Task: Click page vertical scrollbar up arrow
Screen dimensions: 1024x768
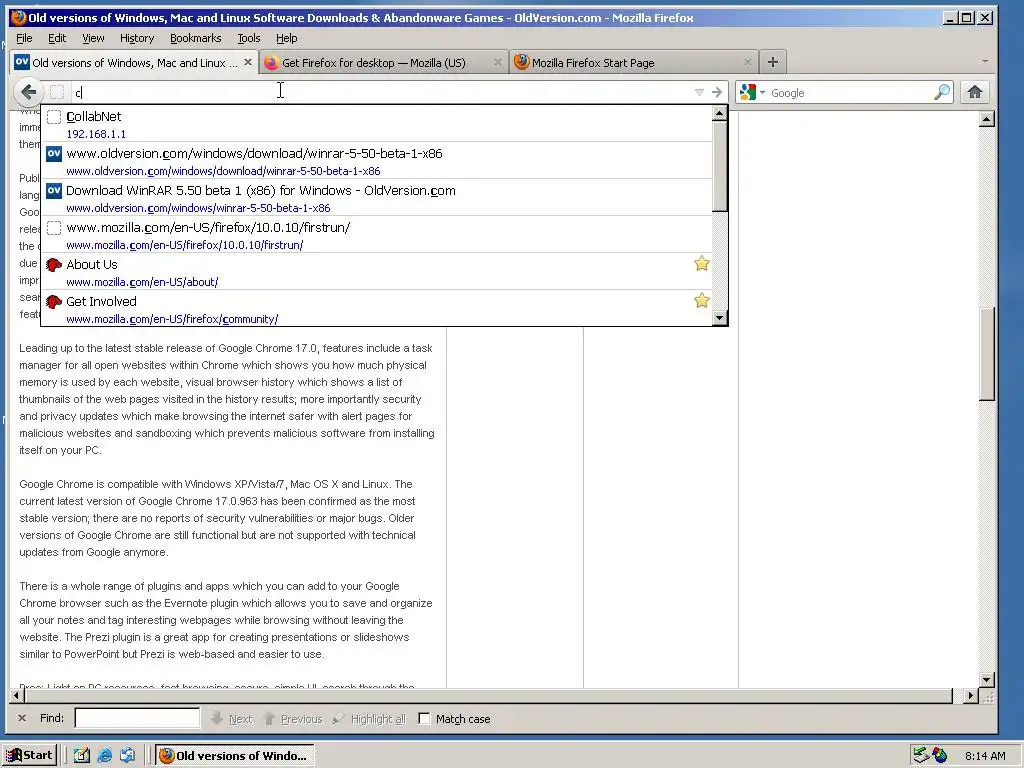Action: tap(987, 119)
